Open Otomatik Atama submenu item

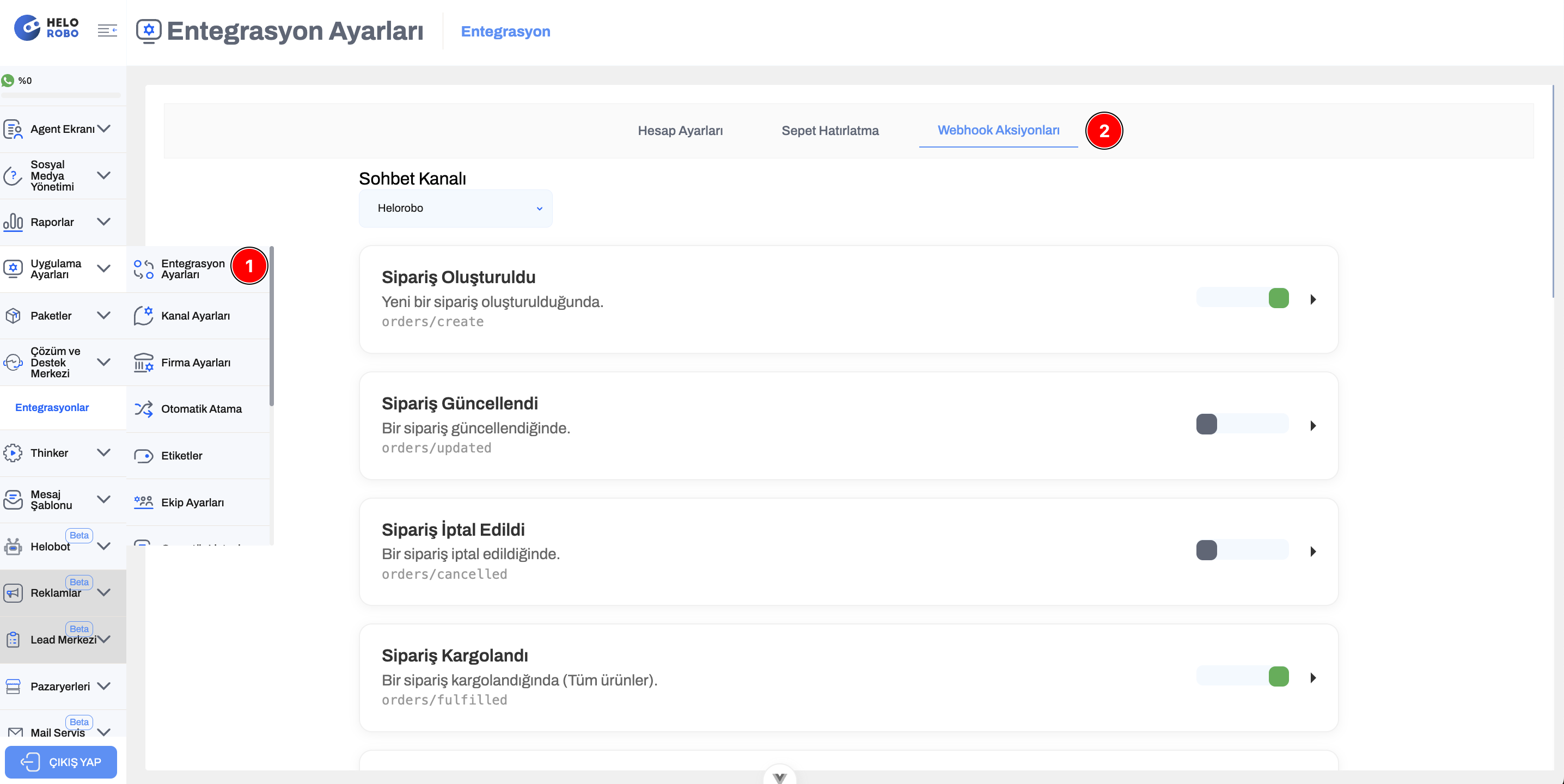pyautogui.click(x=198, y=409)
